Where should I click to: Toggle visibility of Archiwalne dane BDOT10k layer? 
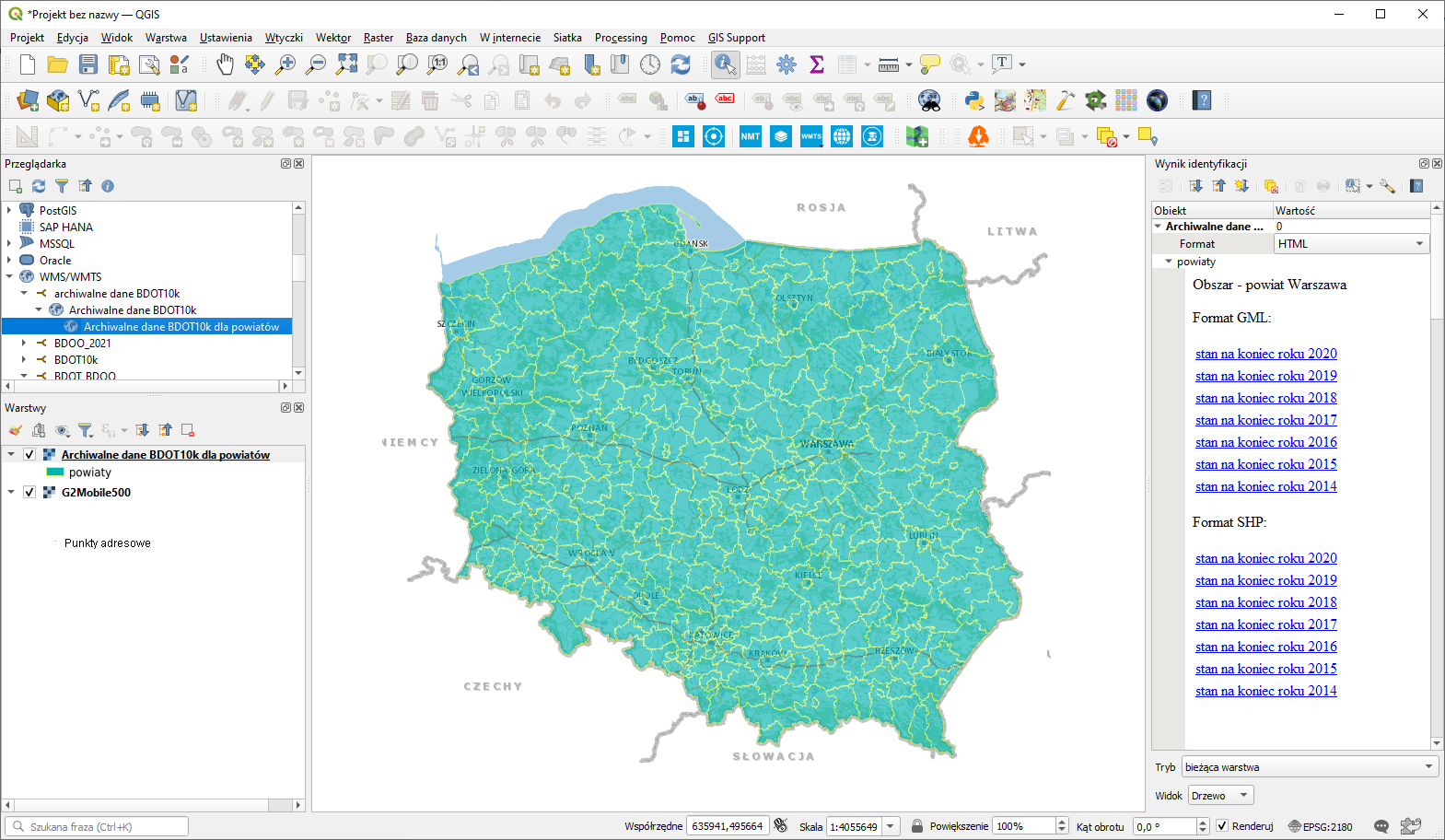coord(29,455)
